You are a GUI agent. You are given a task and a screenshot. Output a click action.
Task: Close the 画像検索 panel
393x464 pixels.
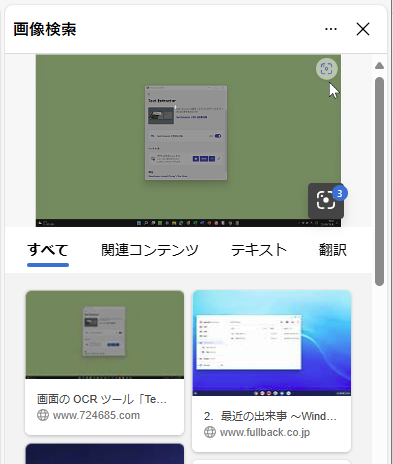(363, 29)
